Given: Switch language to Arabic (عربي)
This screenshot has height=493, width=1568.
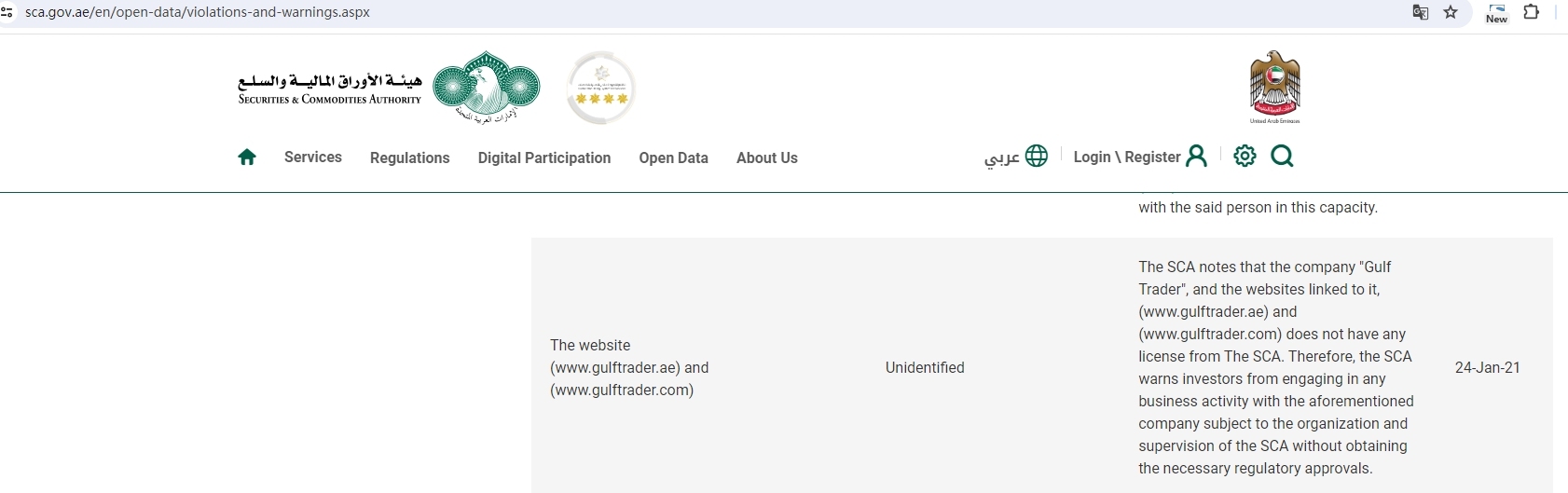Looking at the screenshot, I should (1015, 157).
